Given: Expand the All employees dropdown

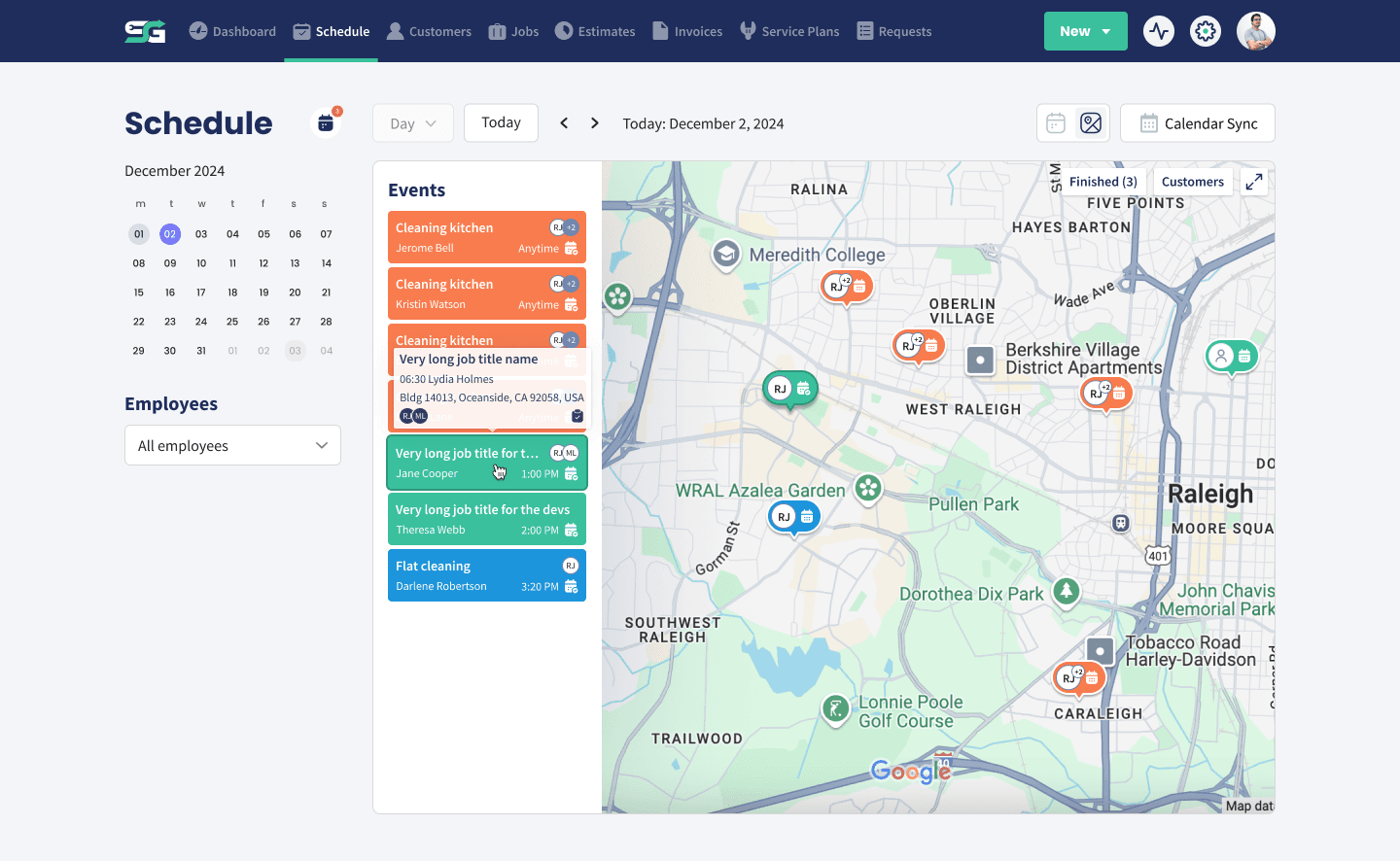Looking at the screenshot, I should pos(232,445).
